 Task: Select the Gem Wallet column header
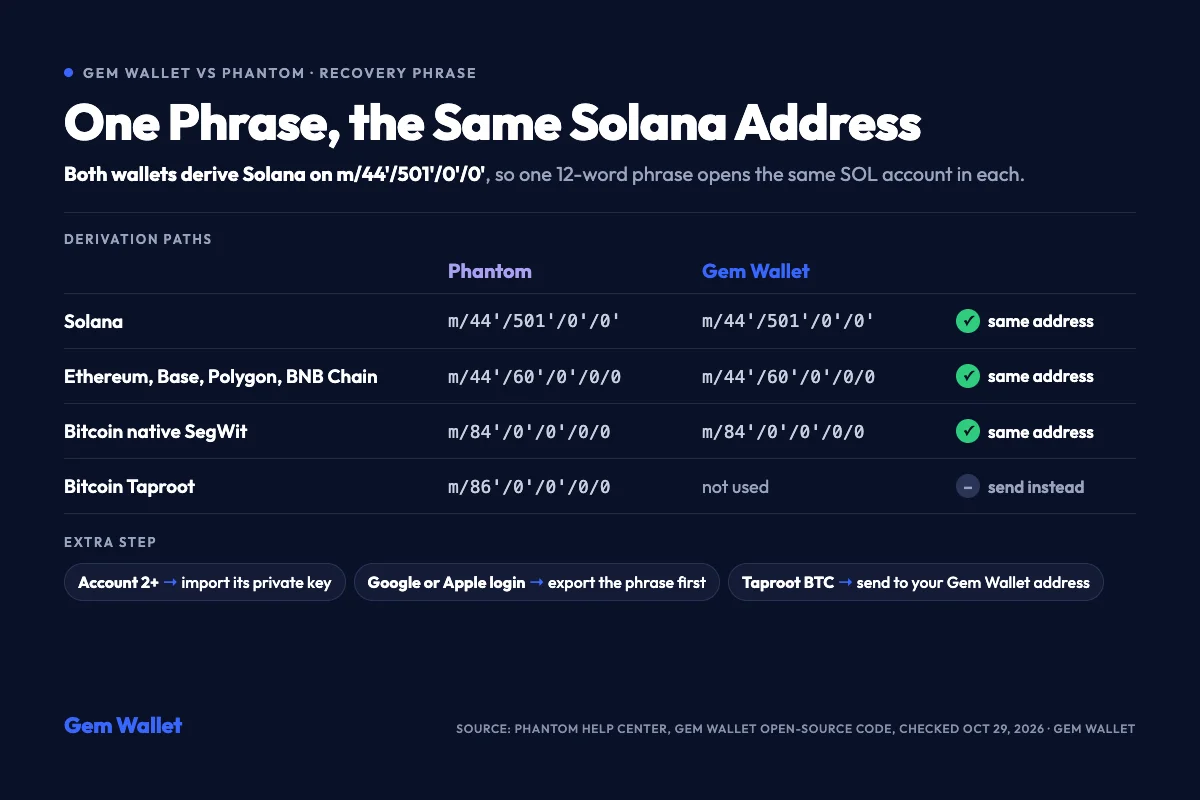756,271
